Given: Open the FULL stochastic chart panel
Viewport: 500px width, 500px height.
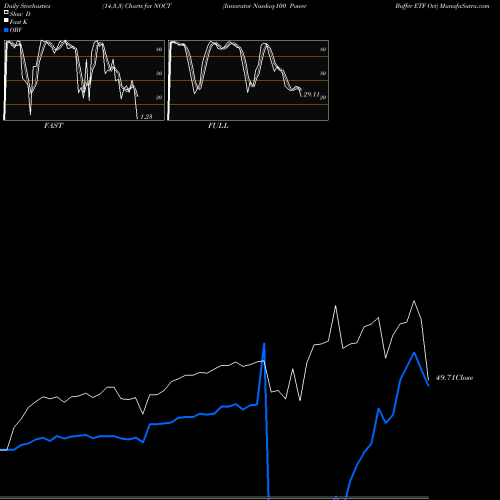Looking at the screenshot, I should click(248, 80).
